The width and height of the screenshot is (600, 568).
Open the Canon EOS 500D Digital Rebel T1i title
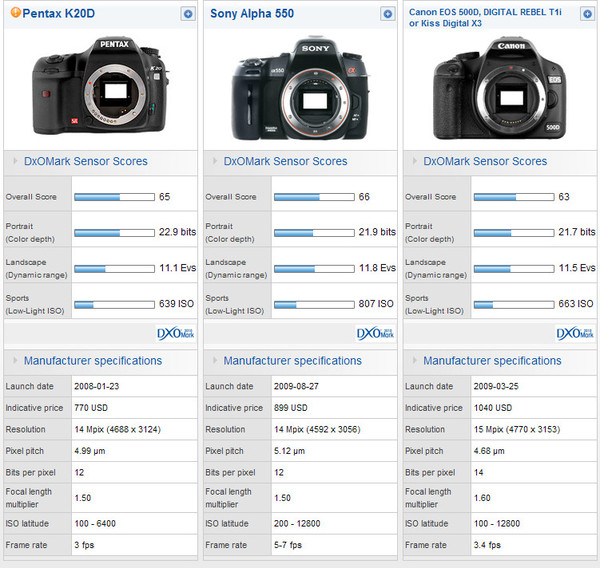[485, 18]
